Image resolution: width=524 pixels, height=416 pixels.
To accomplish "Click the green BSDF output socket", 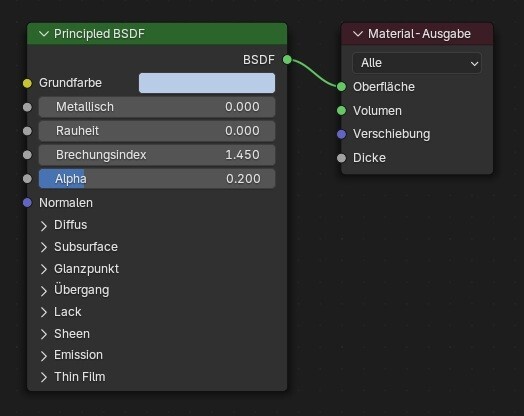I will [287, 60].
